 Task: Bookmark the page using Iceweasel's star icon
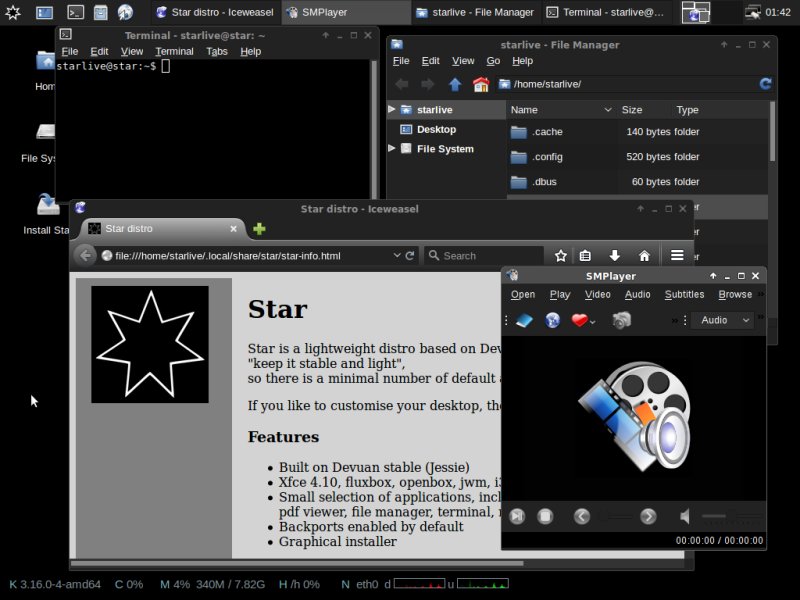point(560,255)
